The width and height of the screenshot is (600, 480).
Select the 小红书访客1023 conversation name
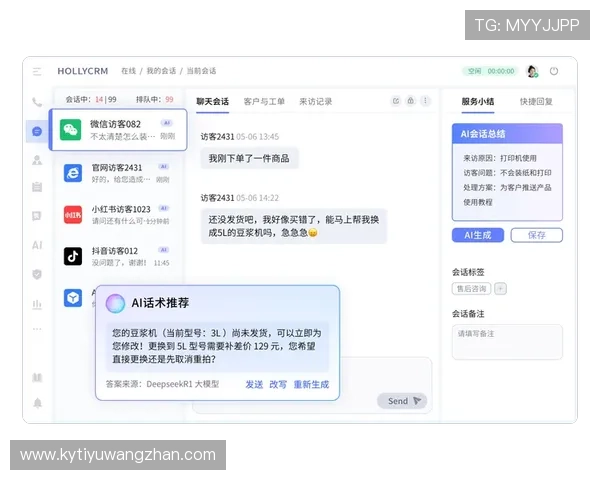pos(121,209)
